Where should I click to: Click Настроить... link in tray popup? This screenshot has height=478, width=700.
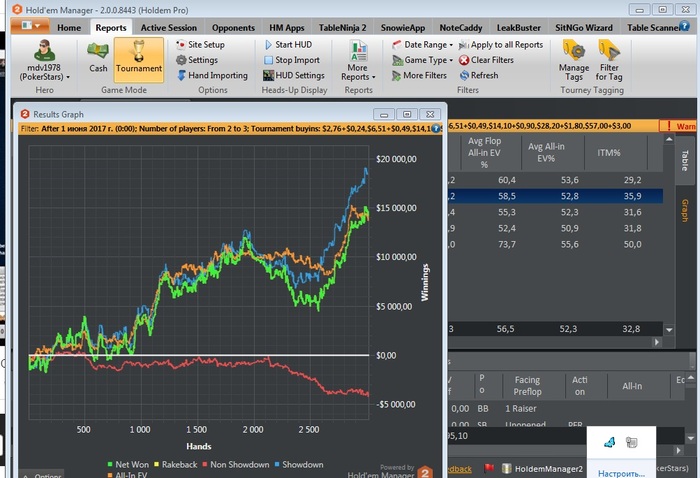(x=621, y=474)
